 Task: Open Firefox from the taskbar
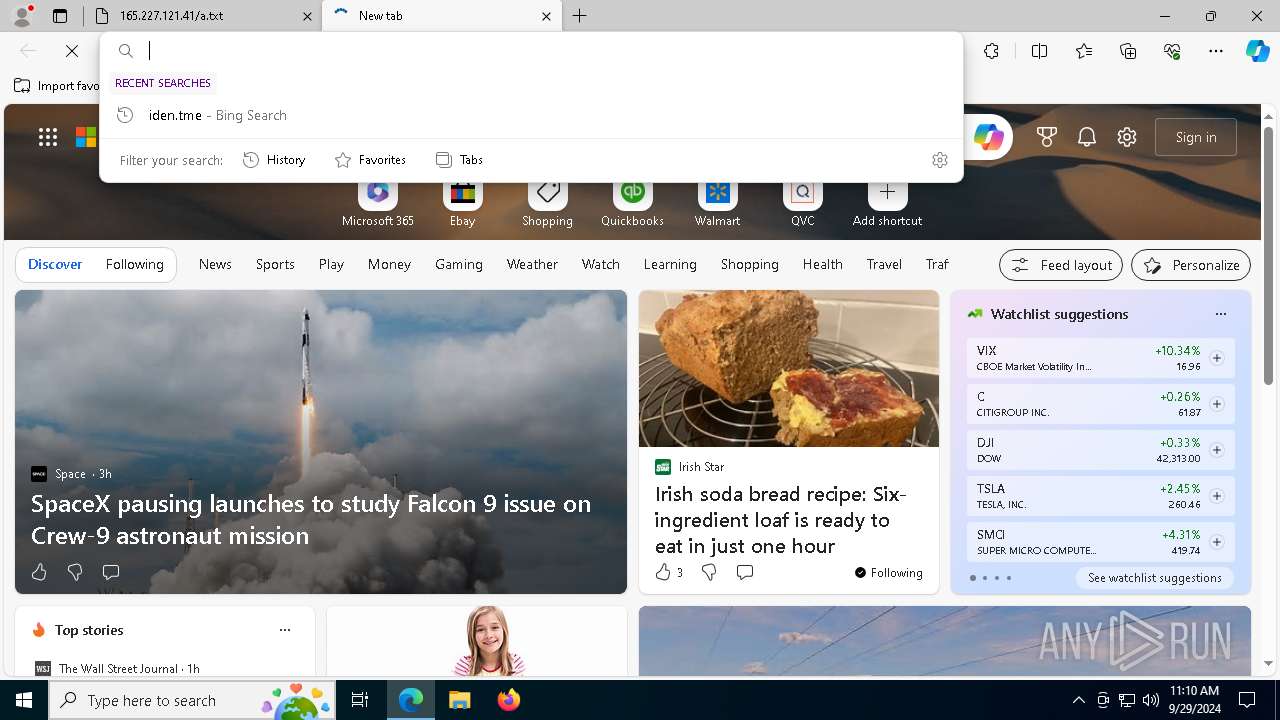[x=509, y=700]
